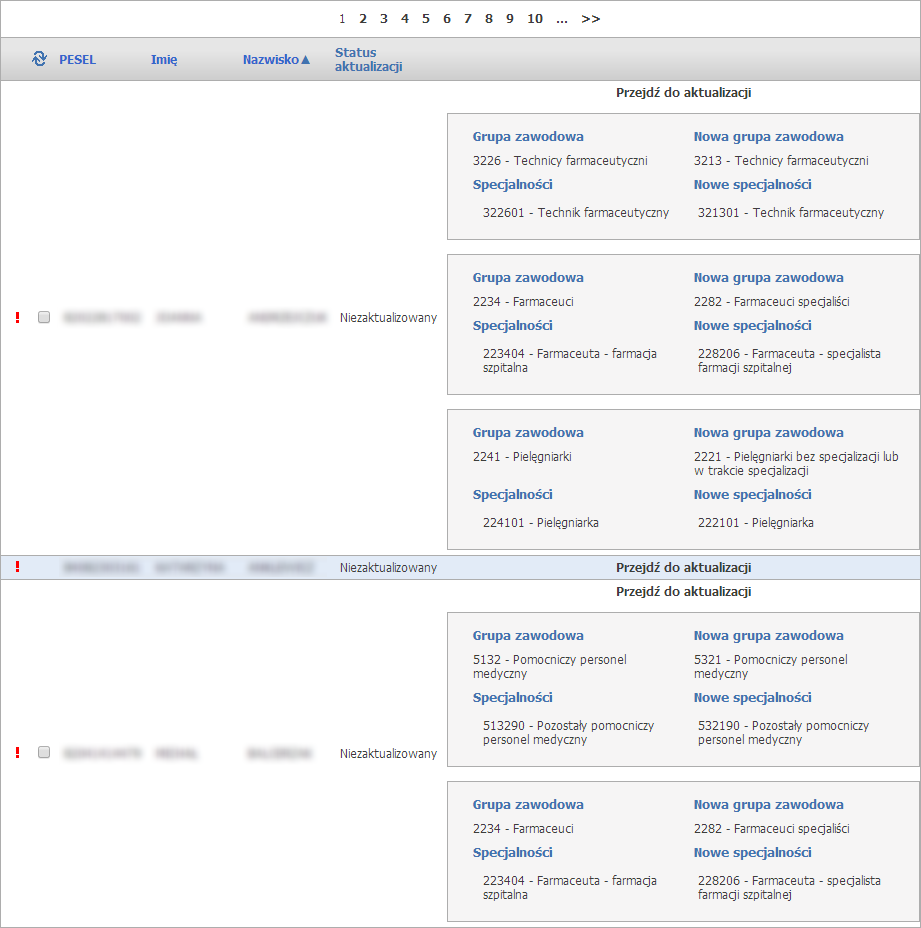Screen dimensions: 921x928
Task: Click the ellipsis to show more pages
Action: [562, 19]
